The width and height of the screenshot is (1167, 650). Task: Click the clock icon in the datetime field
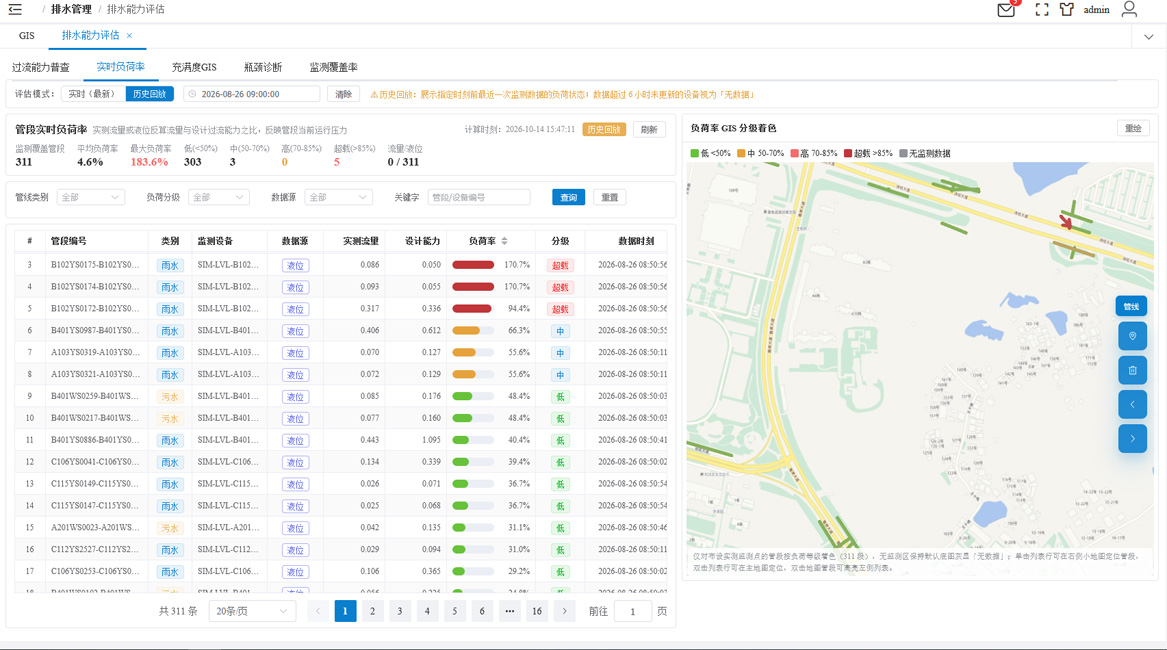click(193, 94)
